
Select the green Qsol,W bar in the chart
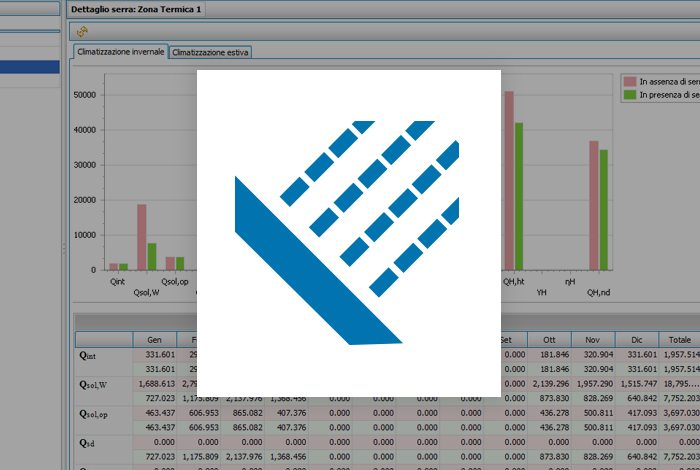(152, 257)
